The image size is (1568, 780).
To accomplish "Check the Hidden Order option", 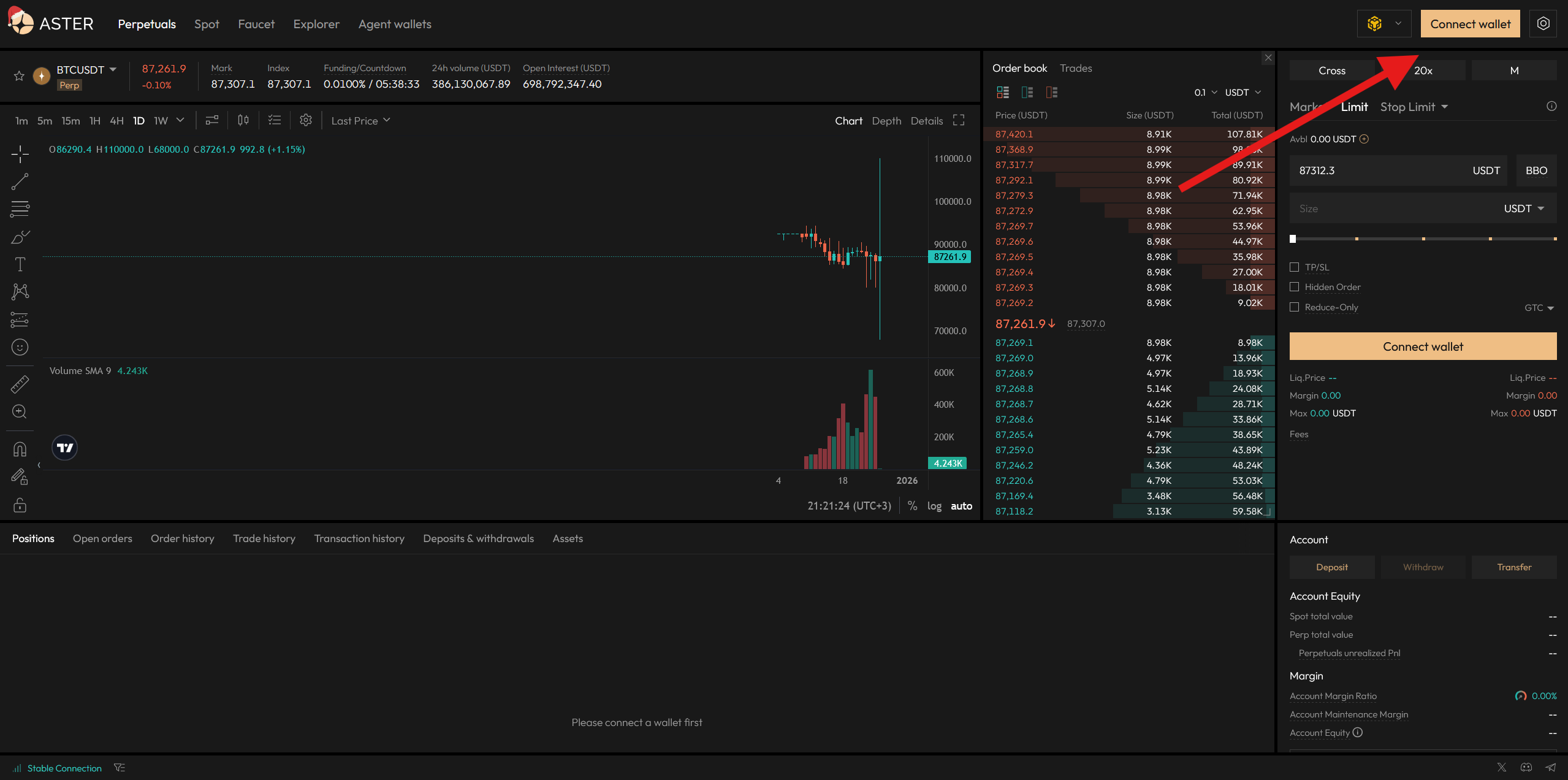I will tap(1294, 287).
